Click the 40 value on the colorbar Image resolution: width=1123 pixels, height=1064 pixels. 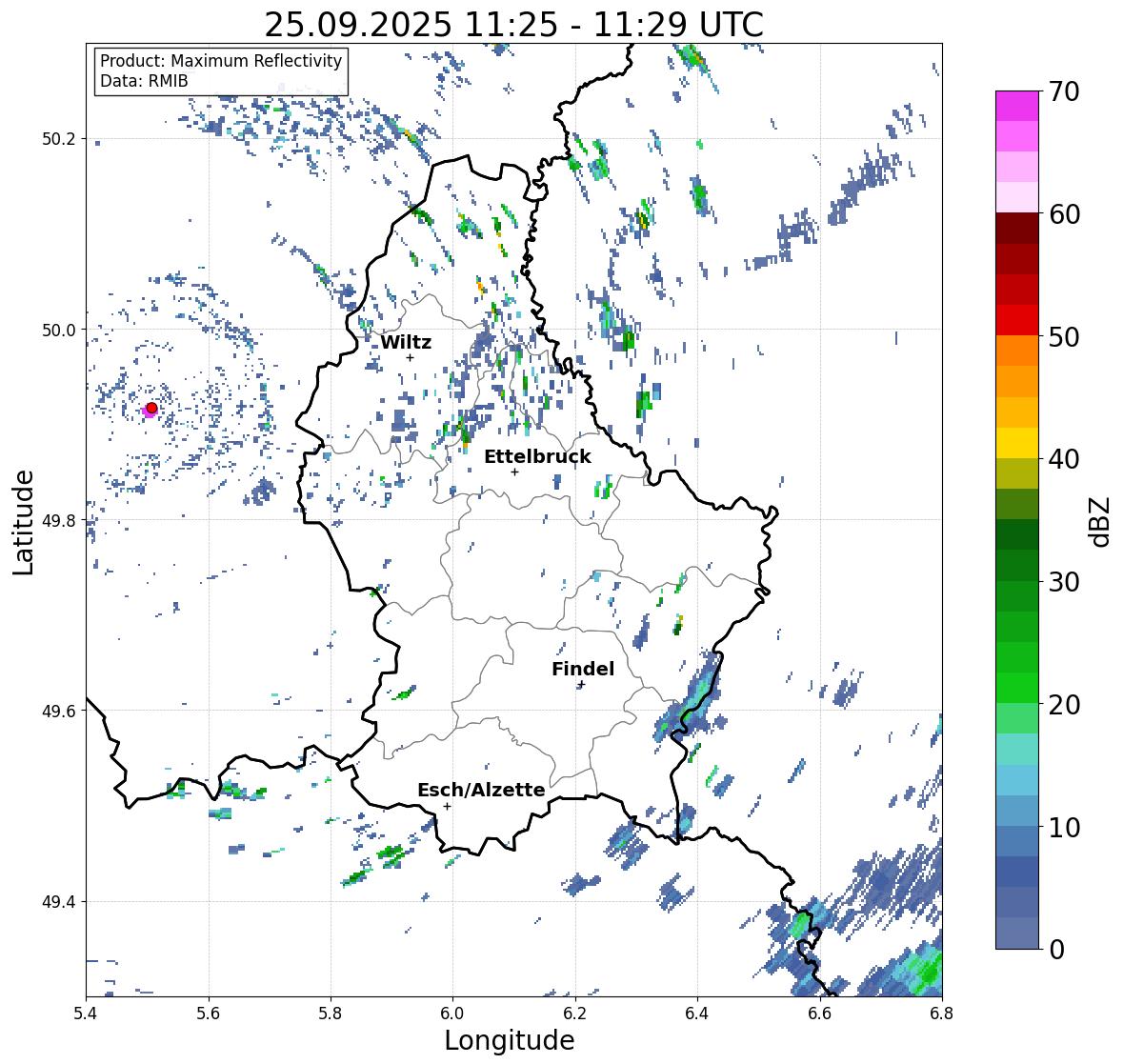pyautogui.click(x=1064, y=459)
